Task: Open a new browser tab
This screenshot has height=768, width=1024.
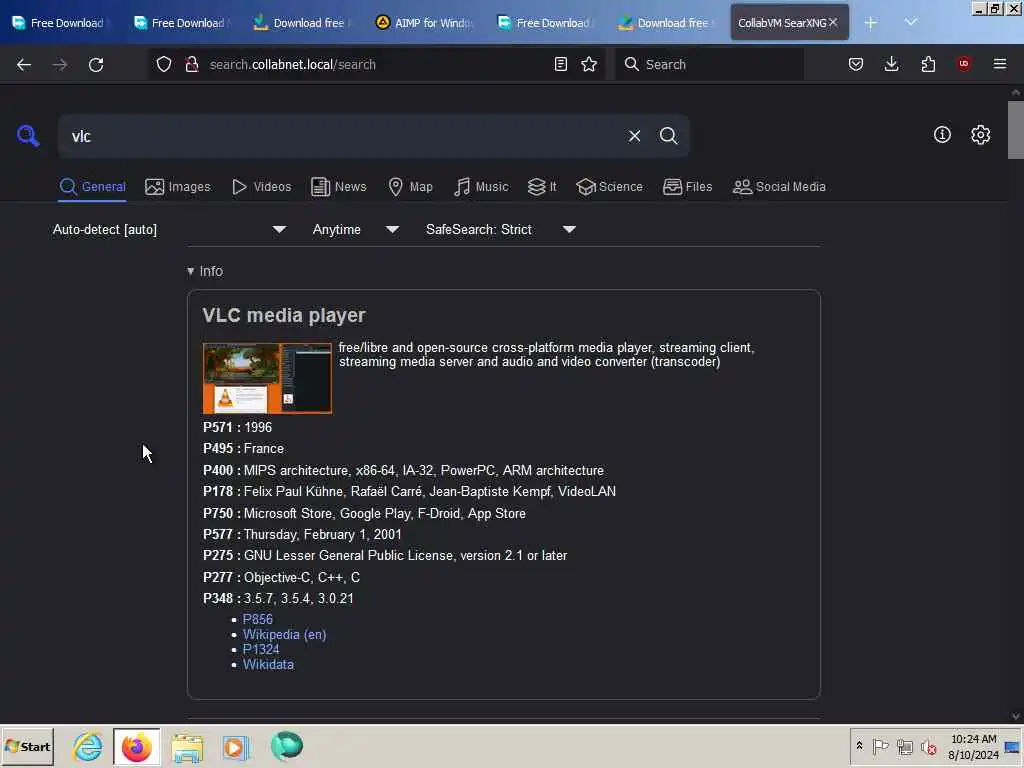Action: pyautogui.click(x=871, y=23)
